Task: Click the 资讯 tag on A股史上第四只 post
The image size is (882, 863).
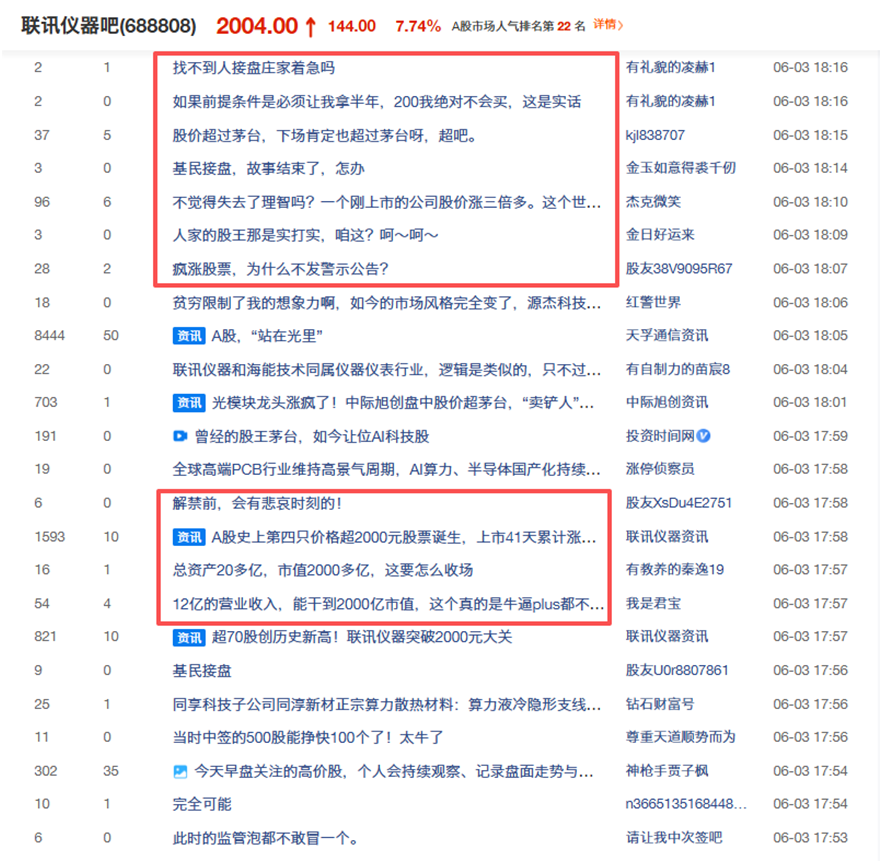Action: [x=188, y=537]
